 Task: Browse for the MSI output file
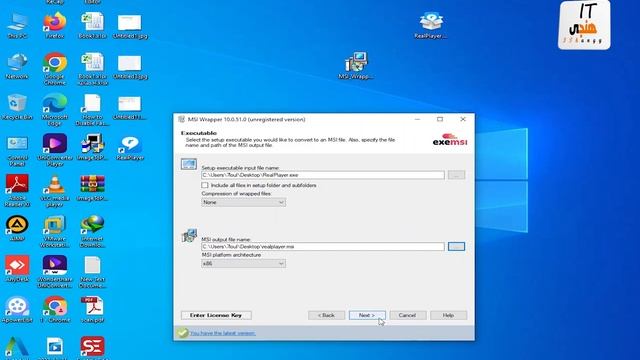click(456, 247)
